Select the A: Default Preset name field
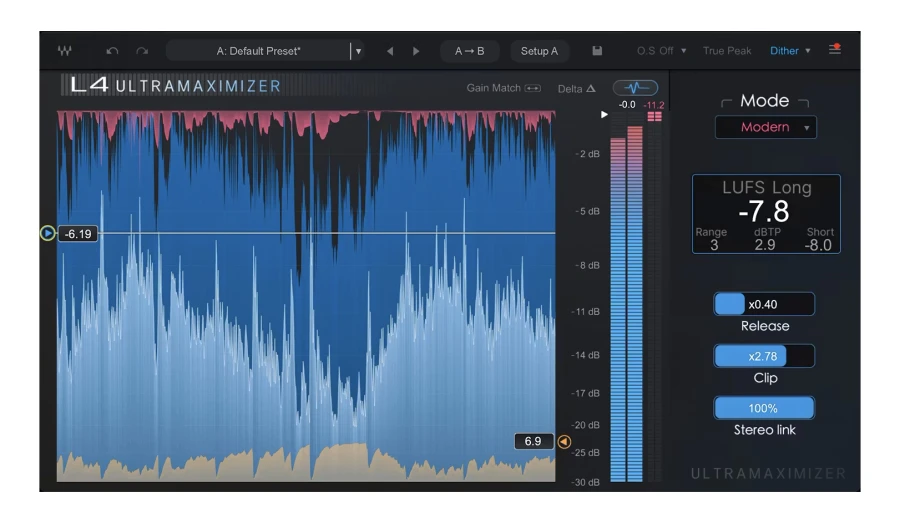This screenshot has width=900, height=523. pyautogui.click(x=258, y=51)
